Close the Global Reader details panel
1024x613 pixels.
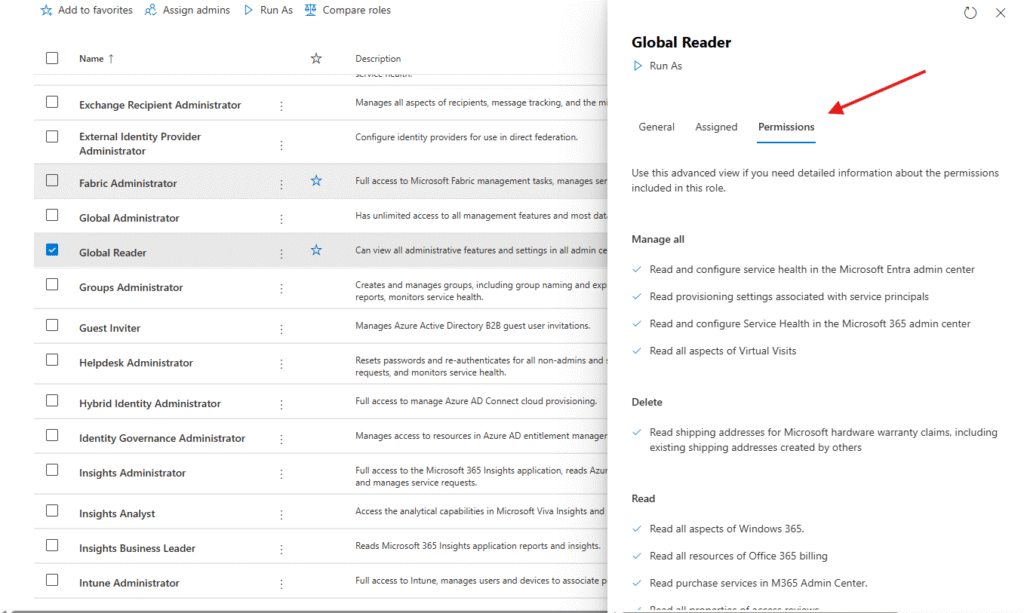tap(1000, 13)
